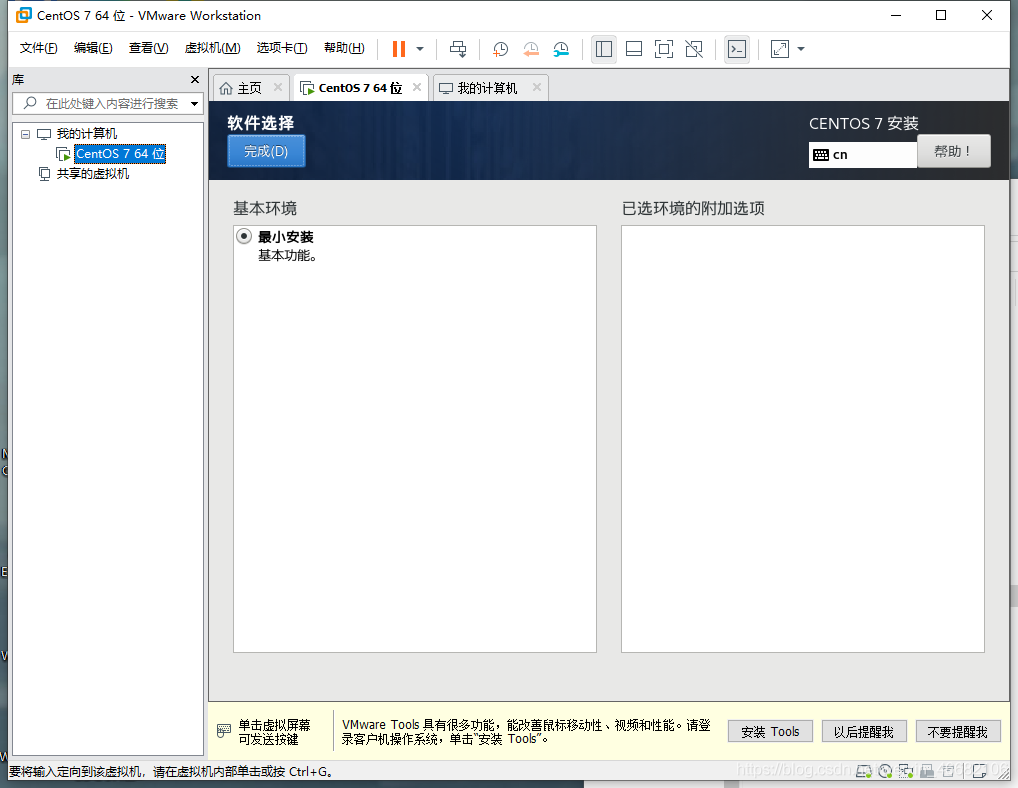The height and width of the screenshot is (788, 1018).
Task: Click the 以后提醒我 button
Action: [x=863, y=732]
